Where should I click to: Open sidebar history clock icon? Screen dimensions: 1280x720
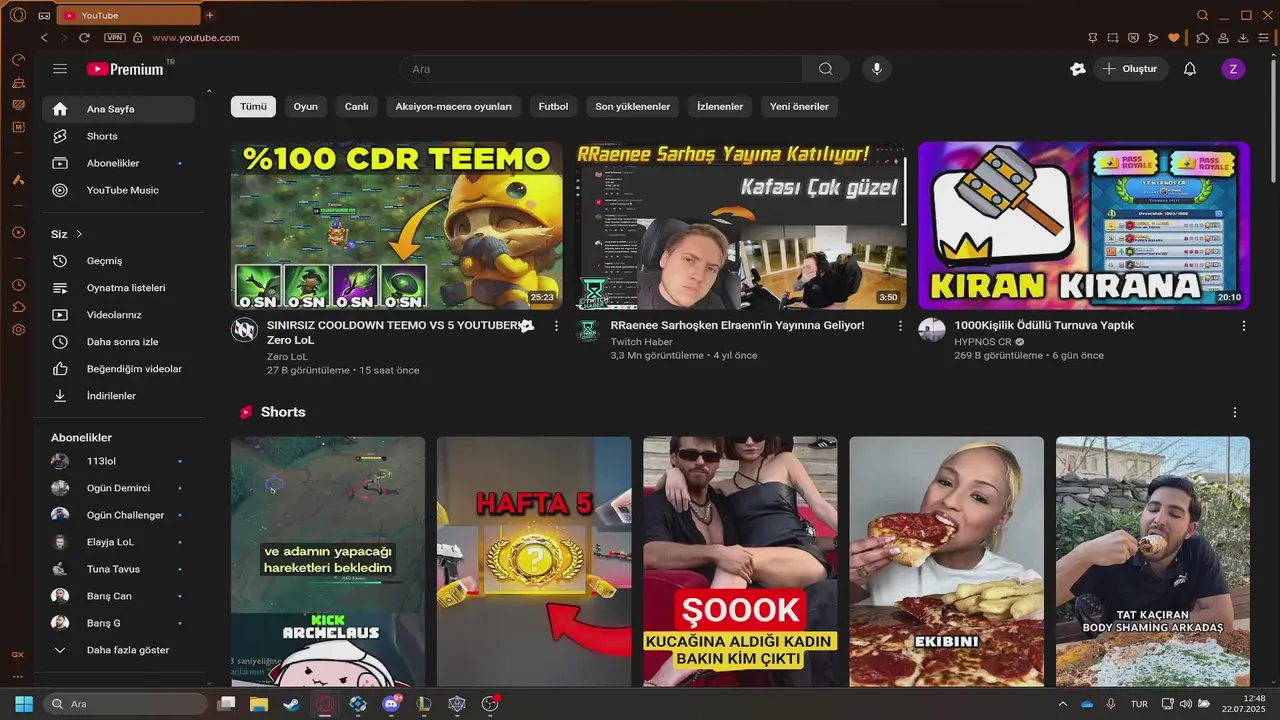(x=18, y=285)
